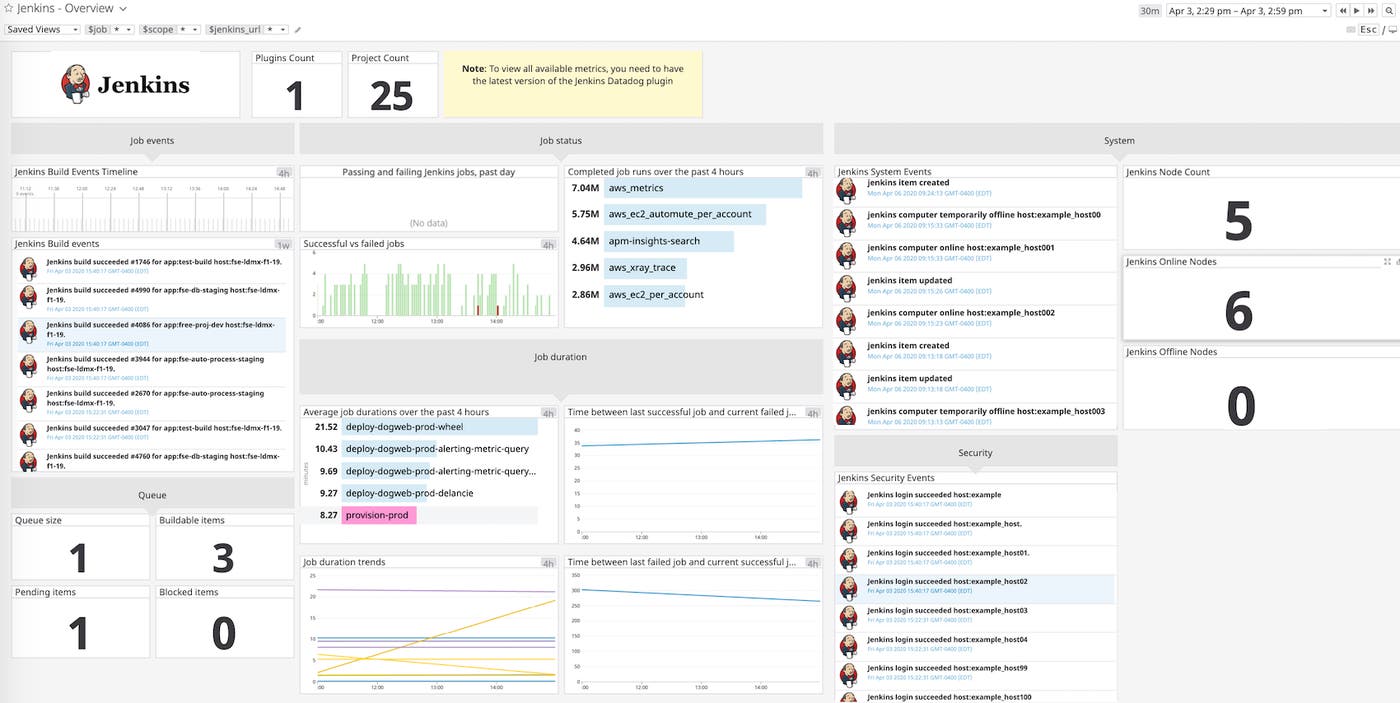Click the Job status section header
The width and height of the screenshot is (1400, 703).
click(560, 140)
